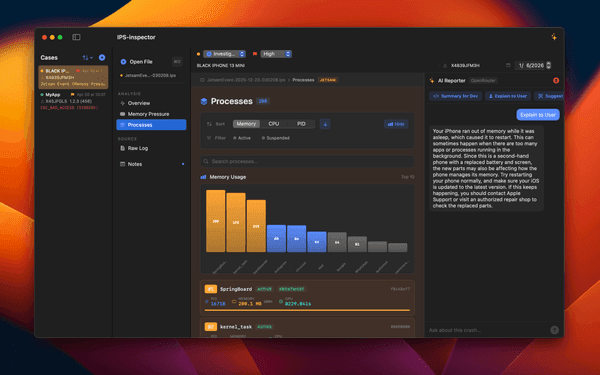The width and height of the screenshot is (600, 375).
Task: Toggle the sidebar panel icon
Action: click(76, 37)
